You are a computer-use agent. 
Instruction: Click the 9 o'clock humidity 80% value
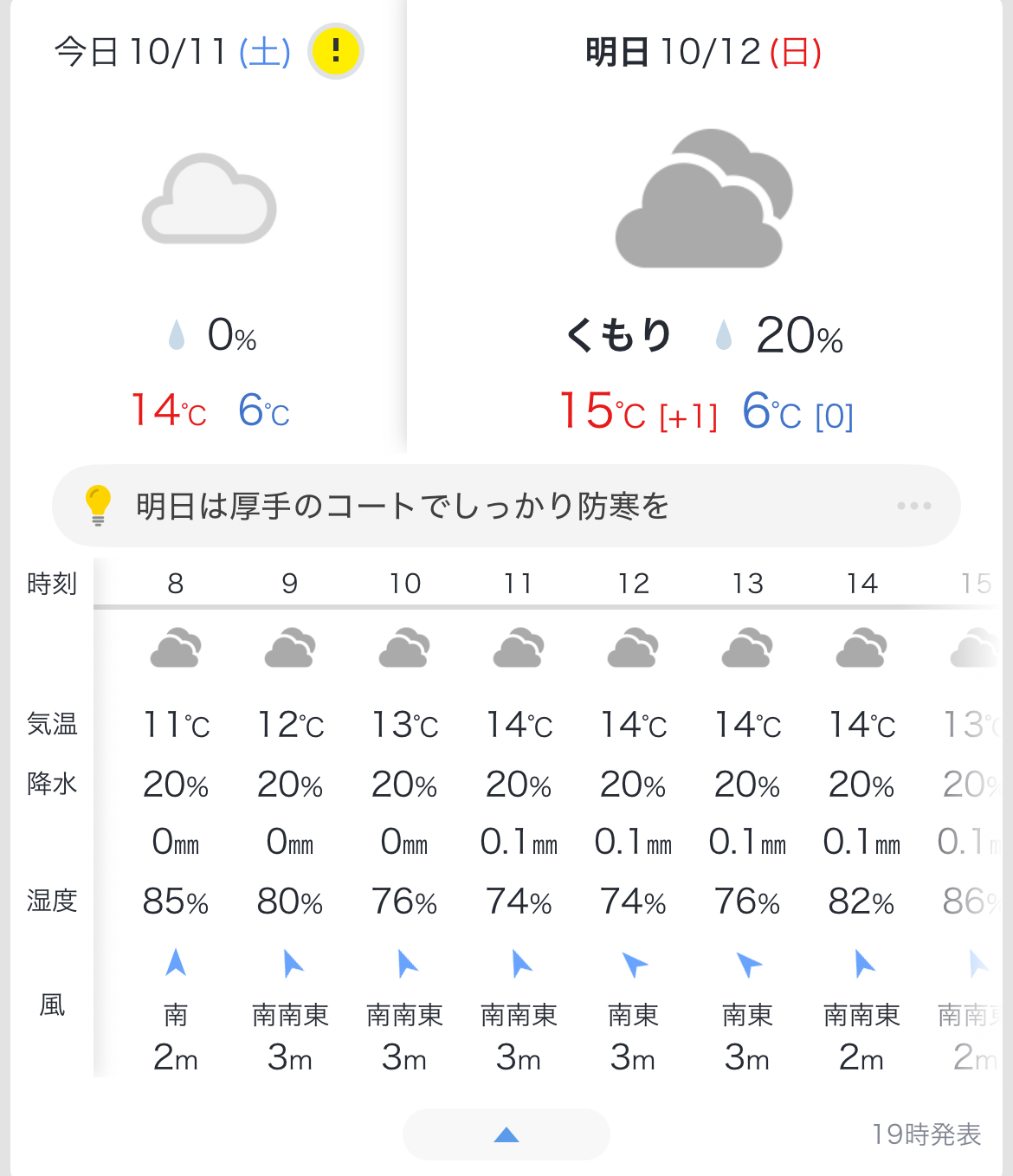click(x=290, y=902)
